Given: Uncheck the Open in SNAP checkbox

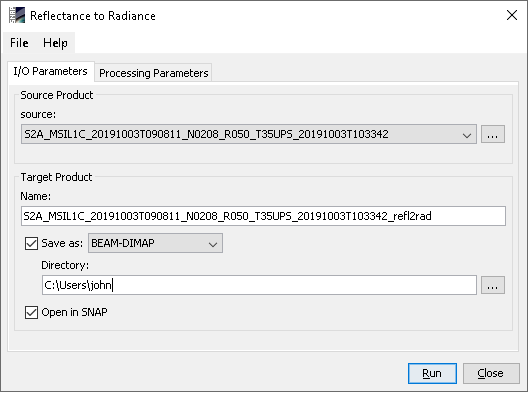Looking at the screenshot, I should coord(31,312).
